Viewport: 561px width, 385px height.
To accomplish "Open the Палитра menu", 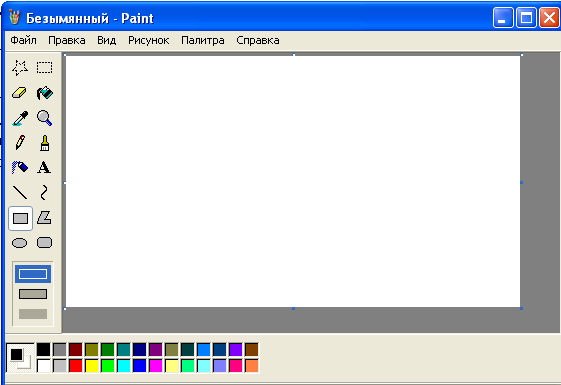I will pyautogui.click(x=203, y=40).
